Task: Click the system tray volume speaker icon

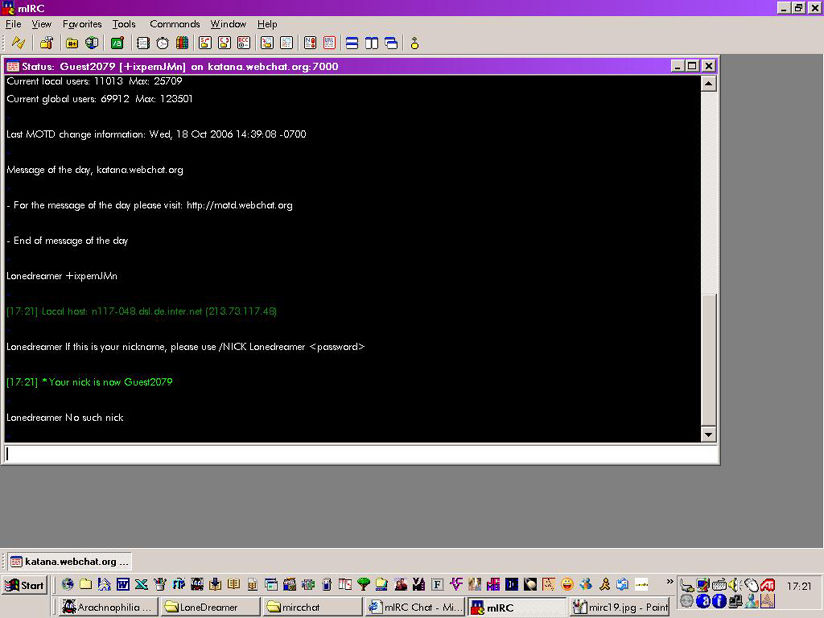Action: (735, 584)
